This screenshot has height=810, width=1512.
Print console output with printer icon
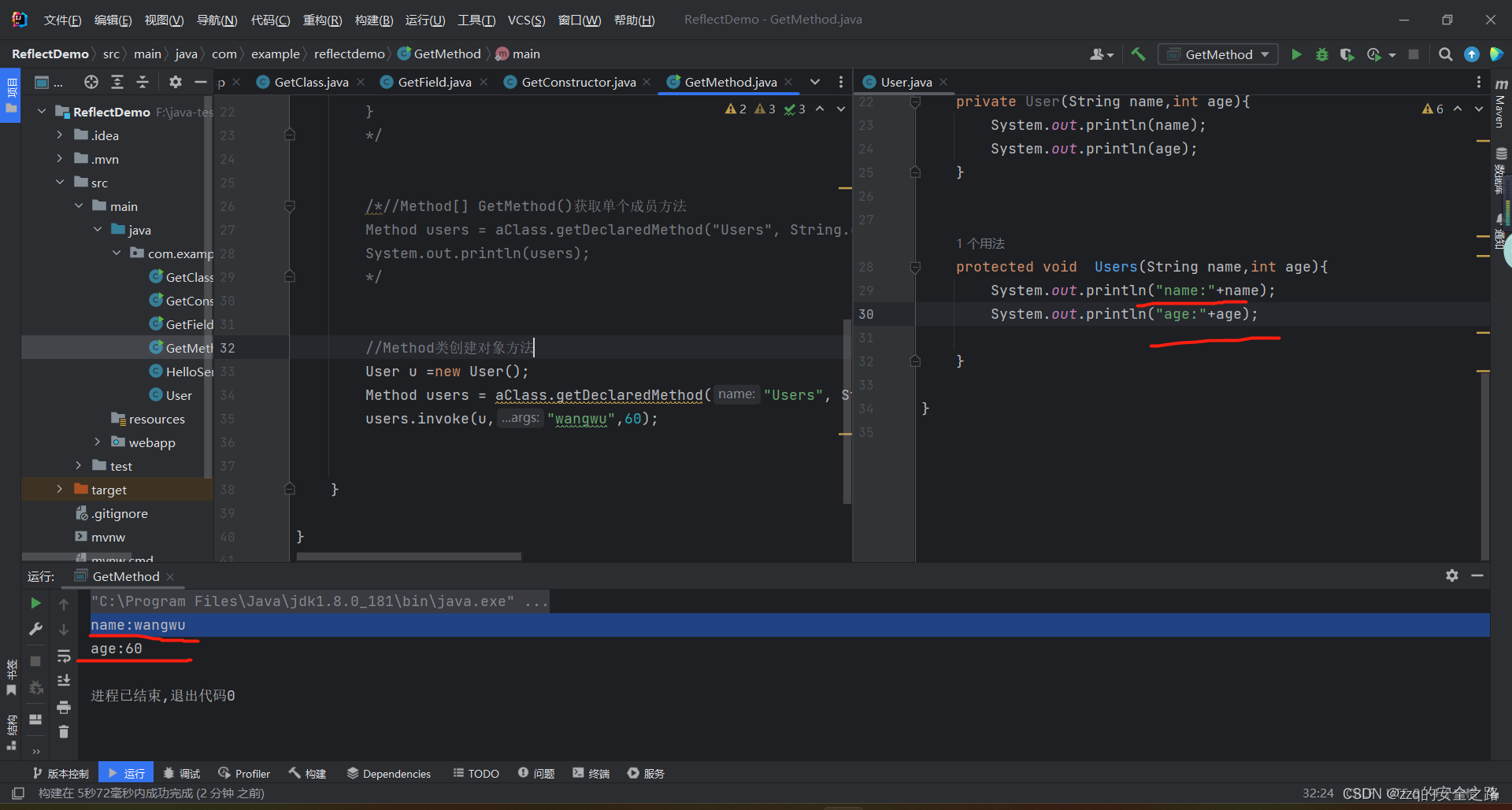pos(64,707)
